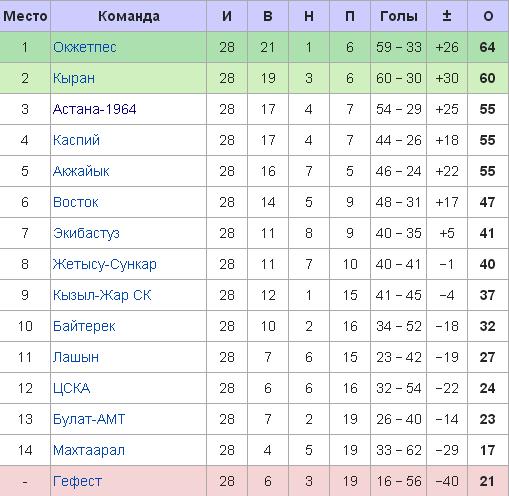Open the Акжайык team page
Viewport: 509px width, 496px height.
(x=81, y=171)
